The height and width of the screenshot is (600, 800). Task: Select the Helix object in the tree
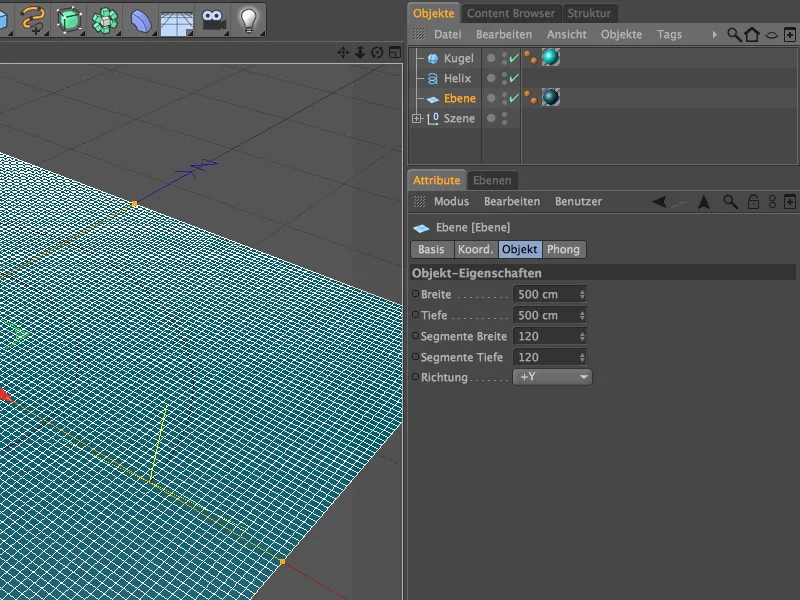click(x=457, y=78)
